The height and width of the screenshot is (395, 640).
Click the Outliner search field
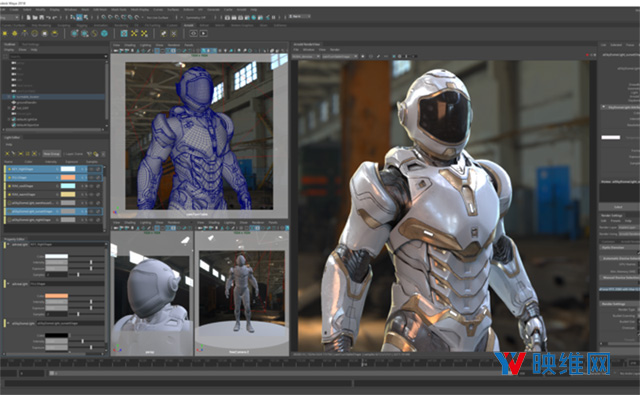click(x=58, y=56)
